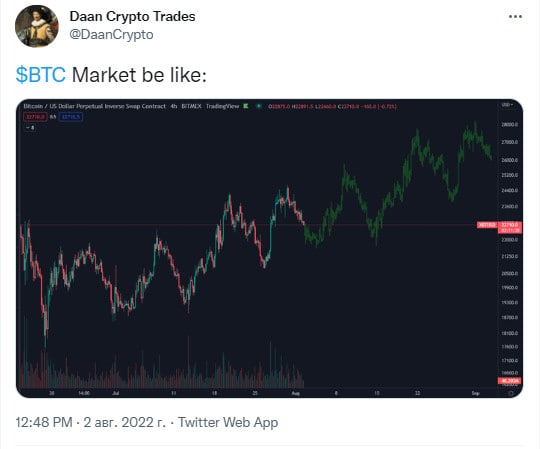Click the Aug marker on time axis

pos(295,393)
